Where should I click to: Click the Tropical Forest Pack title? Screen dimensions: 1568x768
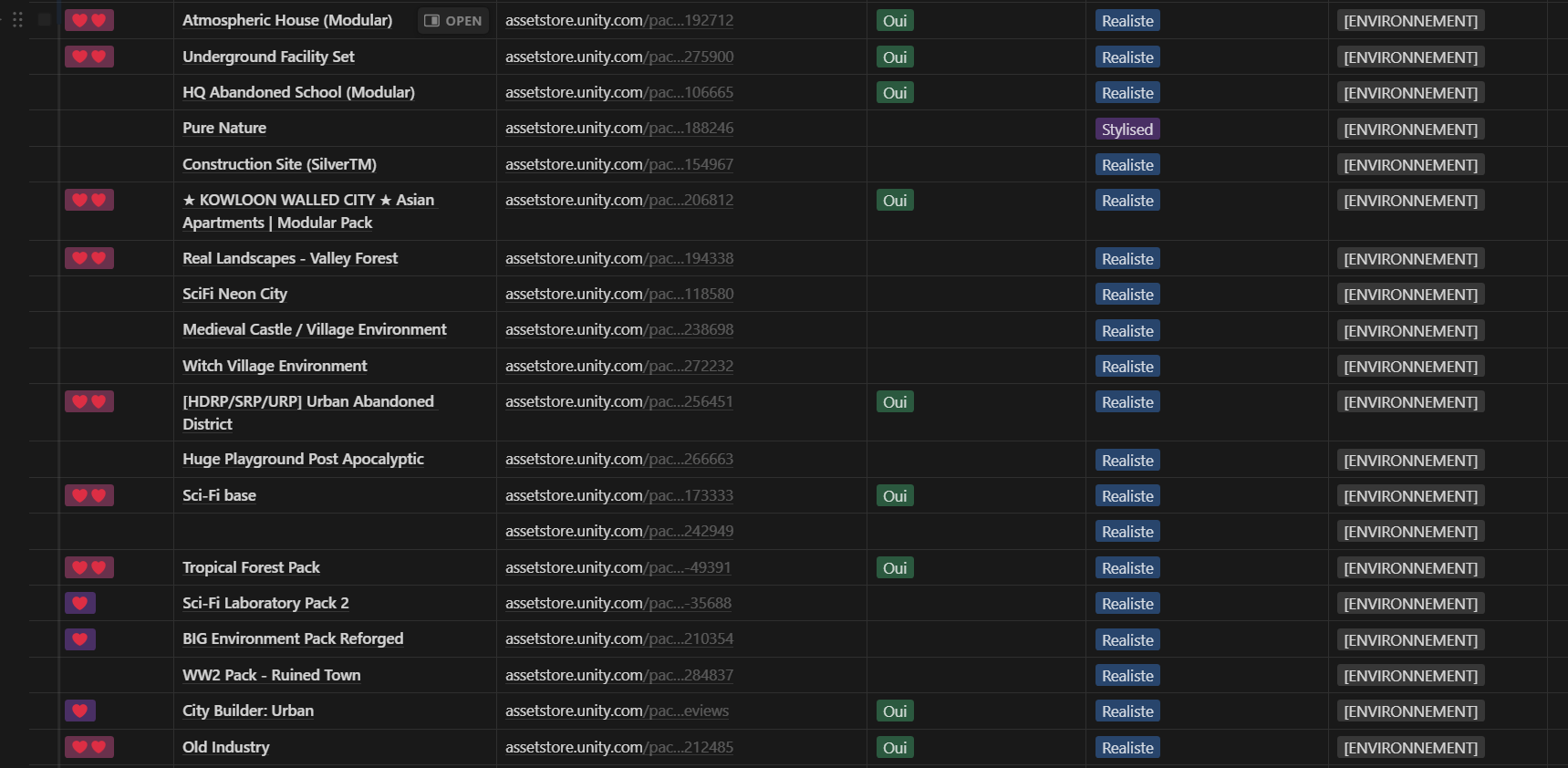(x=251, y=567)
